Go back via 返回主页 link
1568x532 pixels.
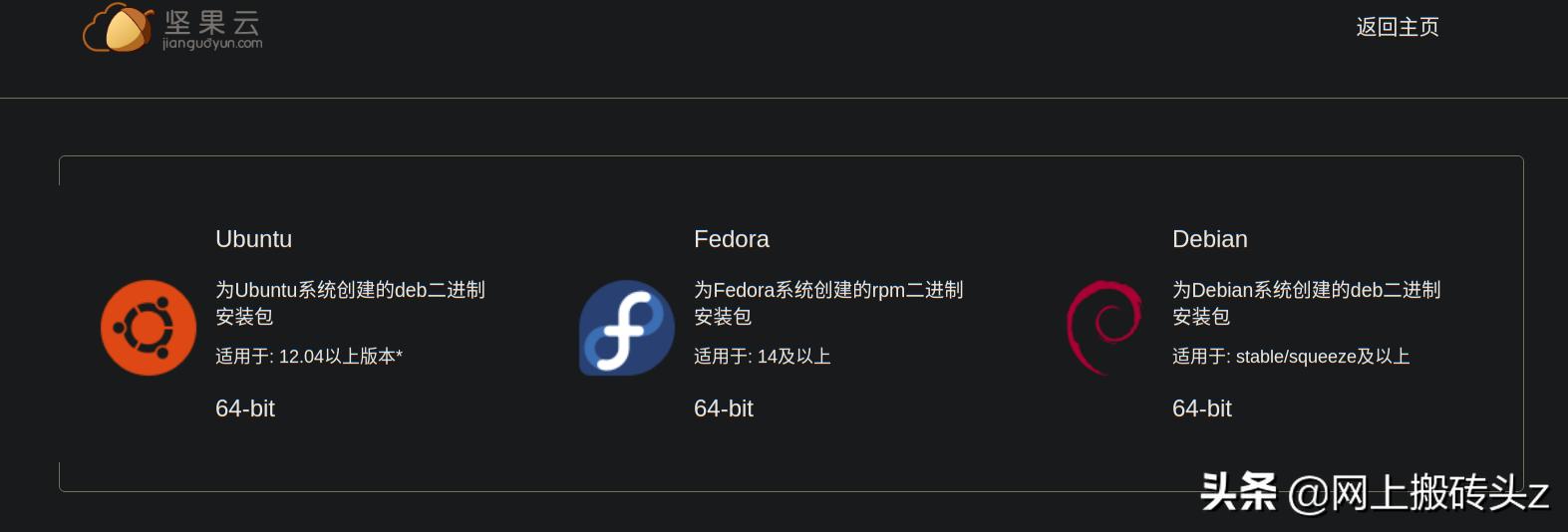pos(1397,27)
